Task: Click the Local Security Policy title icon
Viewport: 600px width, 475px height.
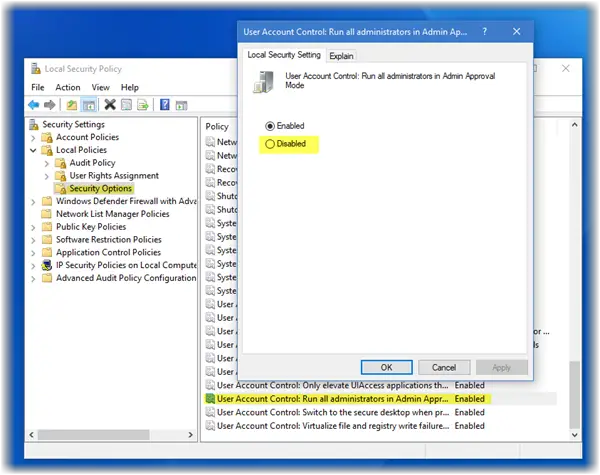Action: coord(36,69)
